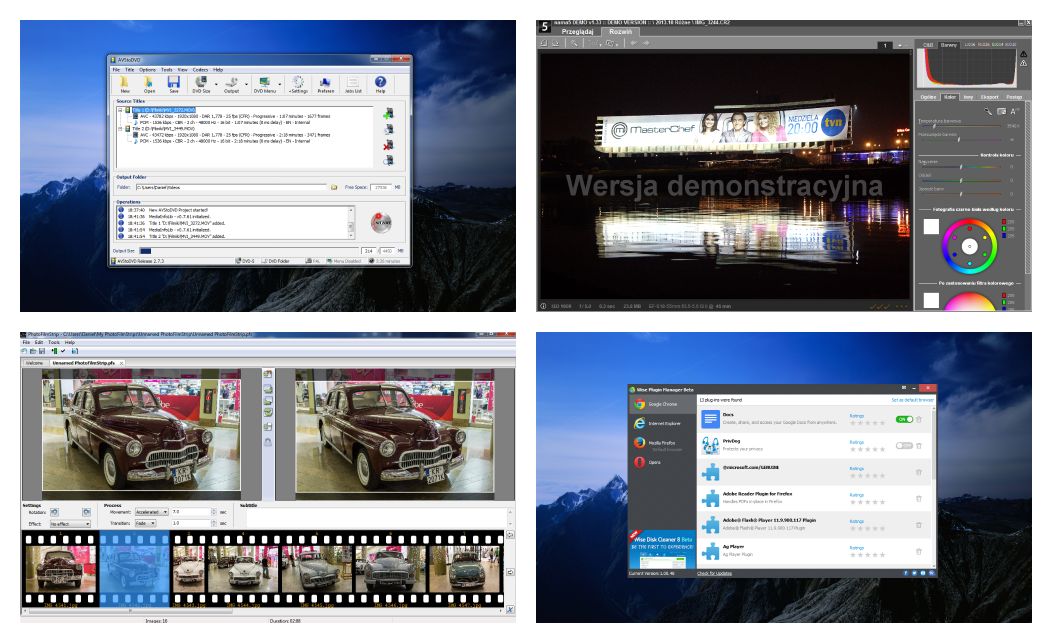This screenshot has height=643, width=1052.
Task: Click the AVStoDVD Start button
Action: [x=379, y=221]
